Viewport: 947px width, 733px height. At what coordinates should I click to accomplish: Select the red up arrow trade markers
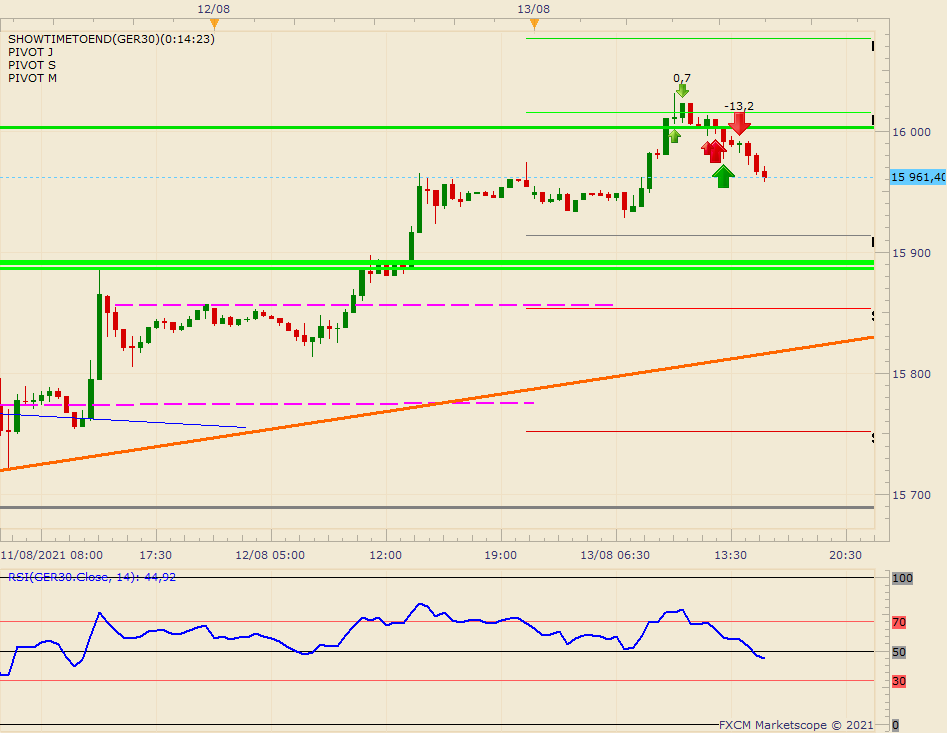click(x=714, y=151)
